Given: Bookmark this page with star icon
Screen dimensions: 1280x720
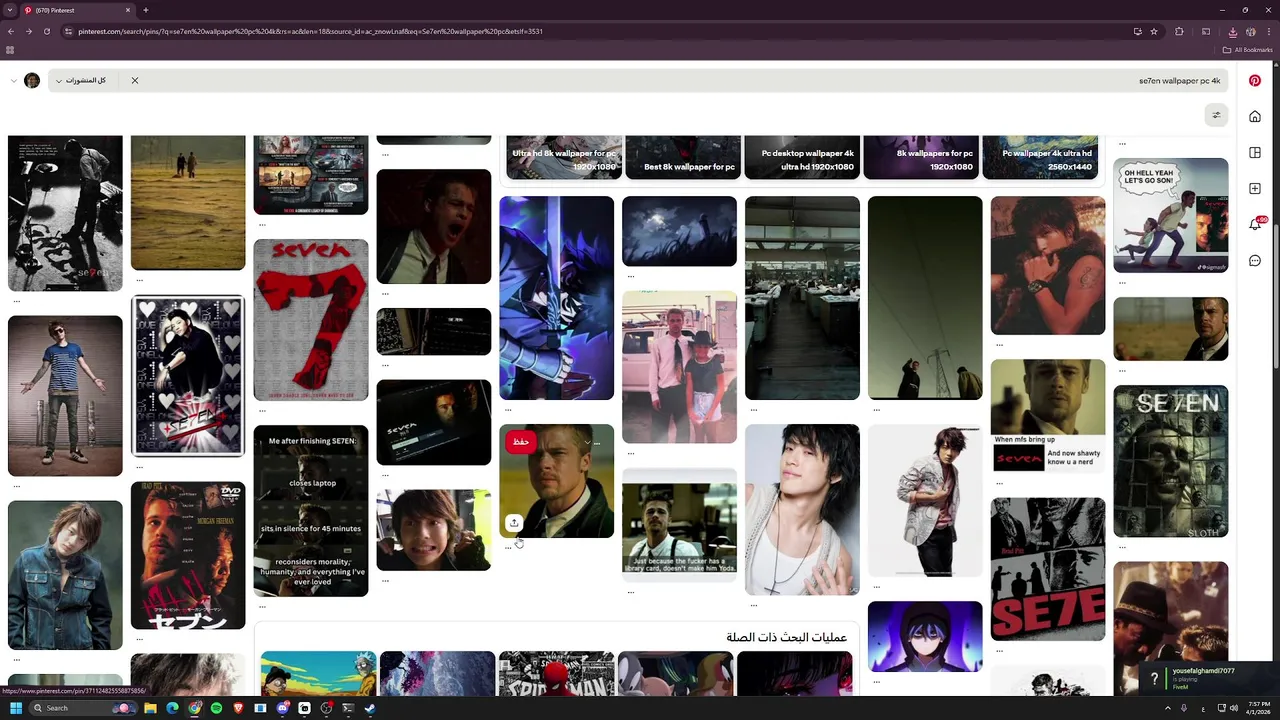Looking at the screenshot, I should click(1154, 31).
